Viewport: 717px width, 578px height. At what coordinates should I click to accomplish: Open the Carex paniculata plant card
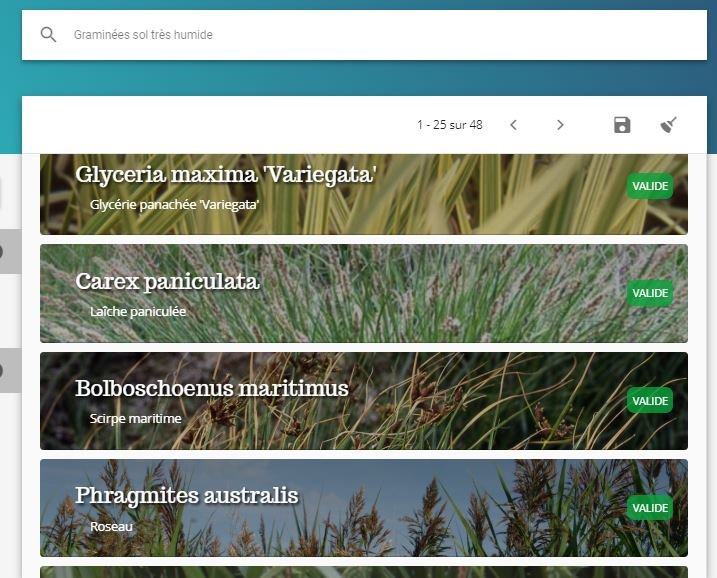364,294
